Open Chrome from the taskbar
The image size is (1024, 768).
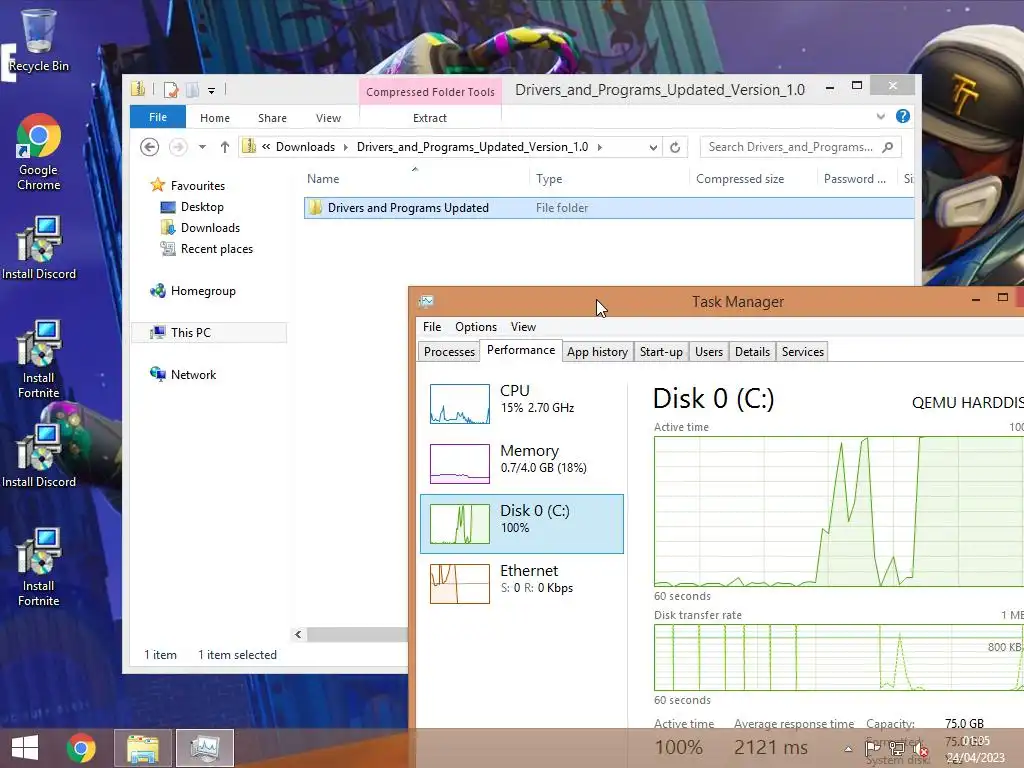point(81,748)
